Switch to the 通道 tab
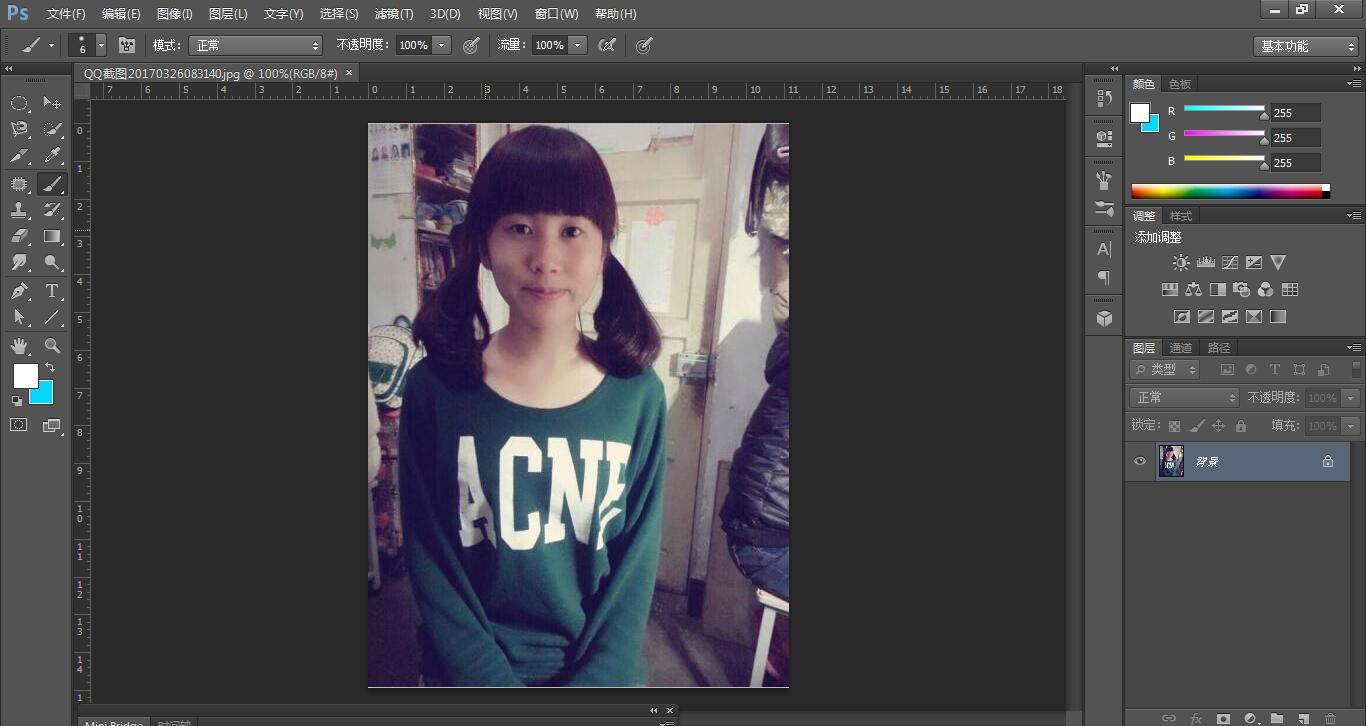The image size is (1366, 726). tap(1181, 348)
